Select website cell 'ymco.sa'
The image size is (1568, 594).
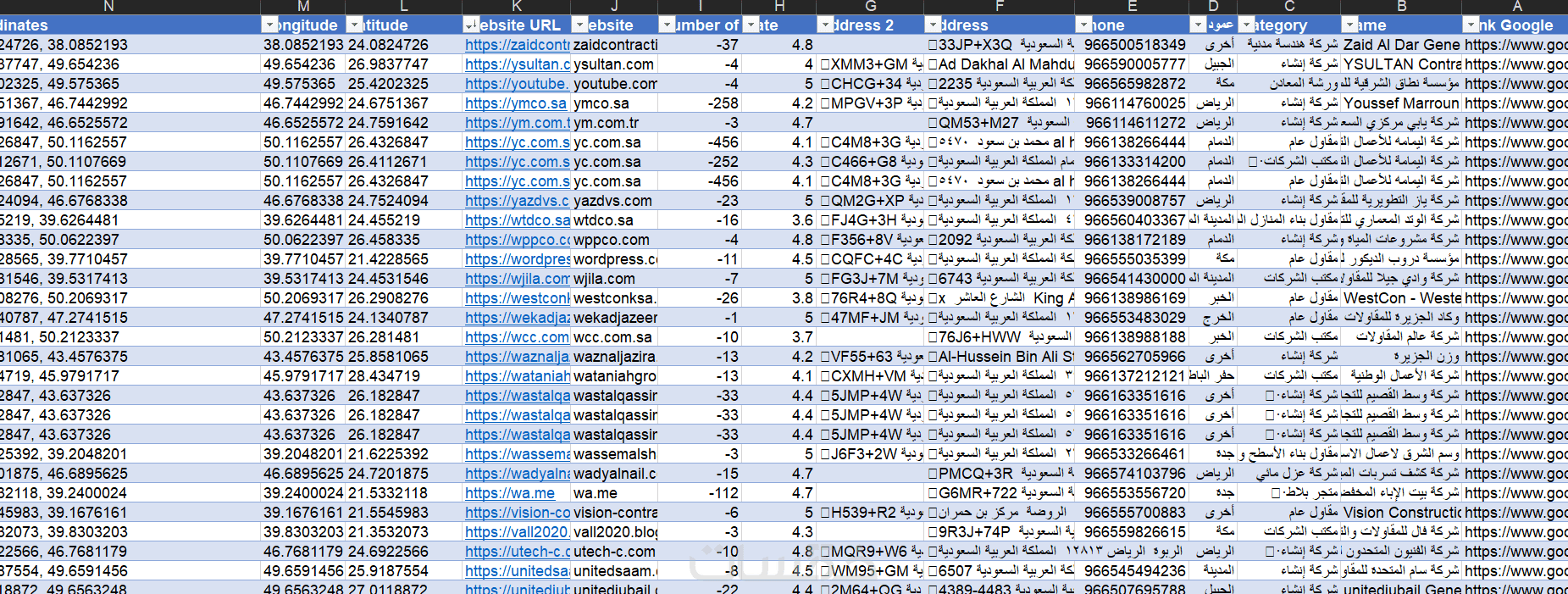[x=614, y=103]
